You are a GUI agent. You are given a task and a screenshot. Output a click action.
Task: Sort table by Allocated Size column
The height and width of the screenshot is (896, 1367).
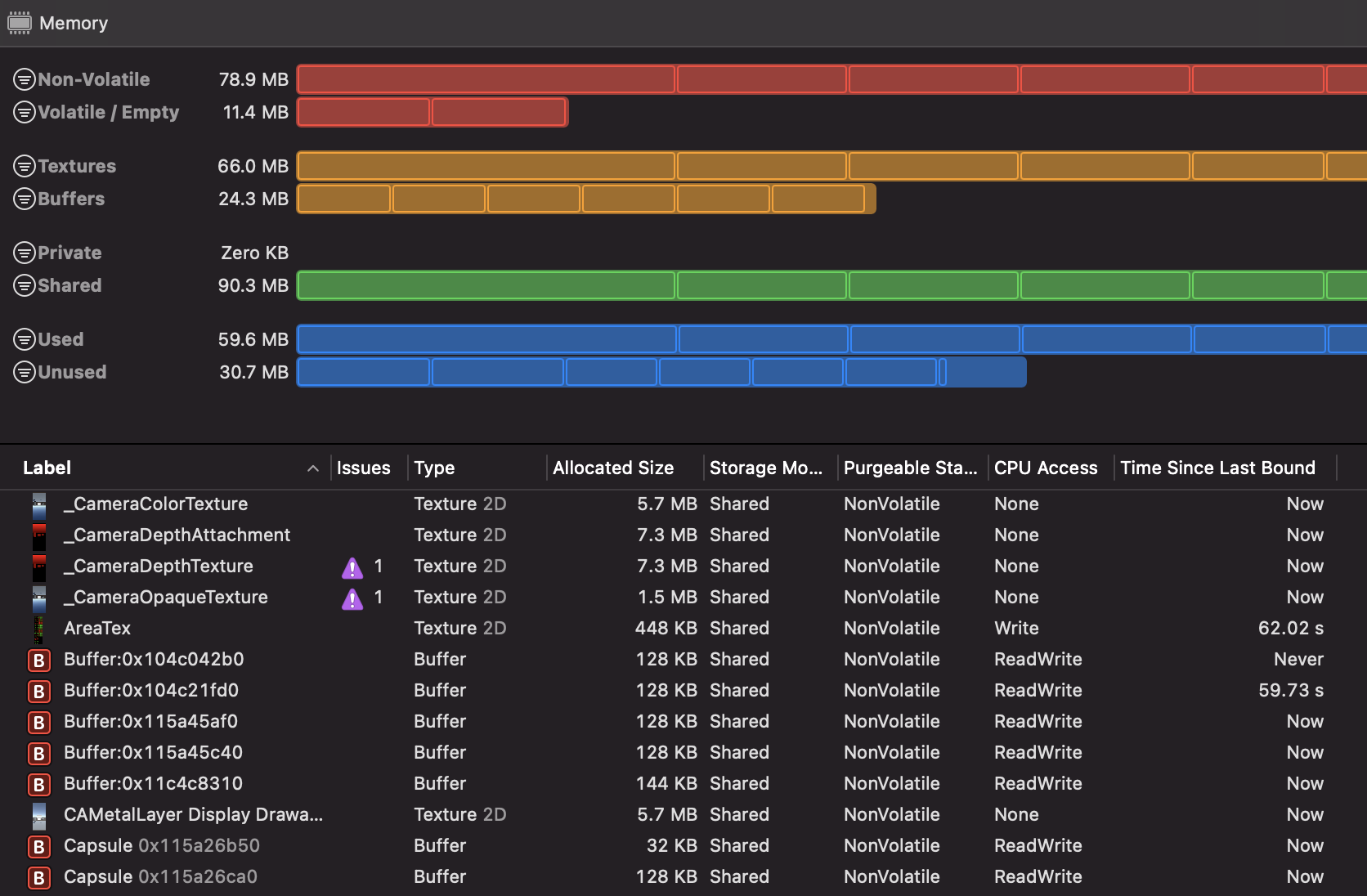pyautogui.click(x=613, y=468)
